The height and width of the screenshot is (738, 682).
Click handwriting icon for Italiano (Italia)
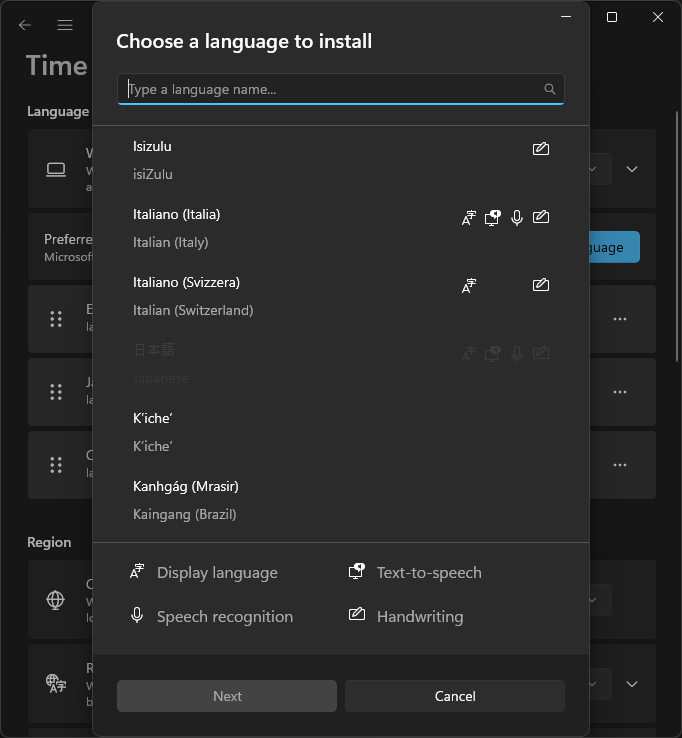(540, 217)
